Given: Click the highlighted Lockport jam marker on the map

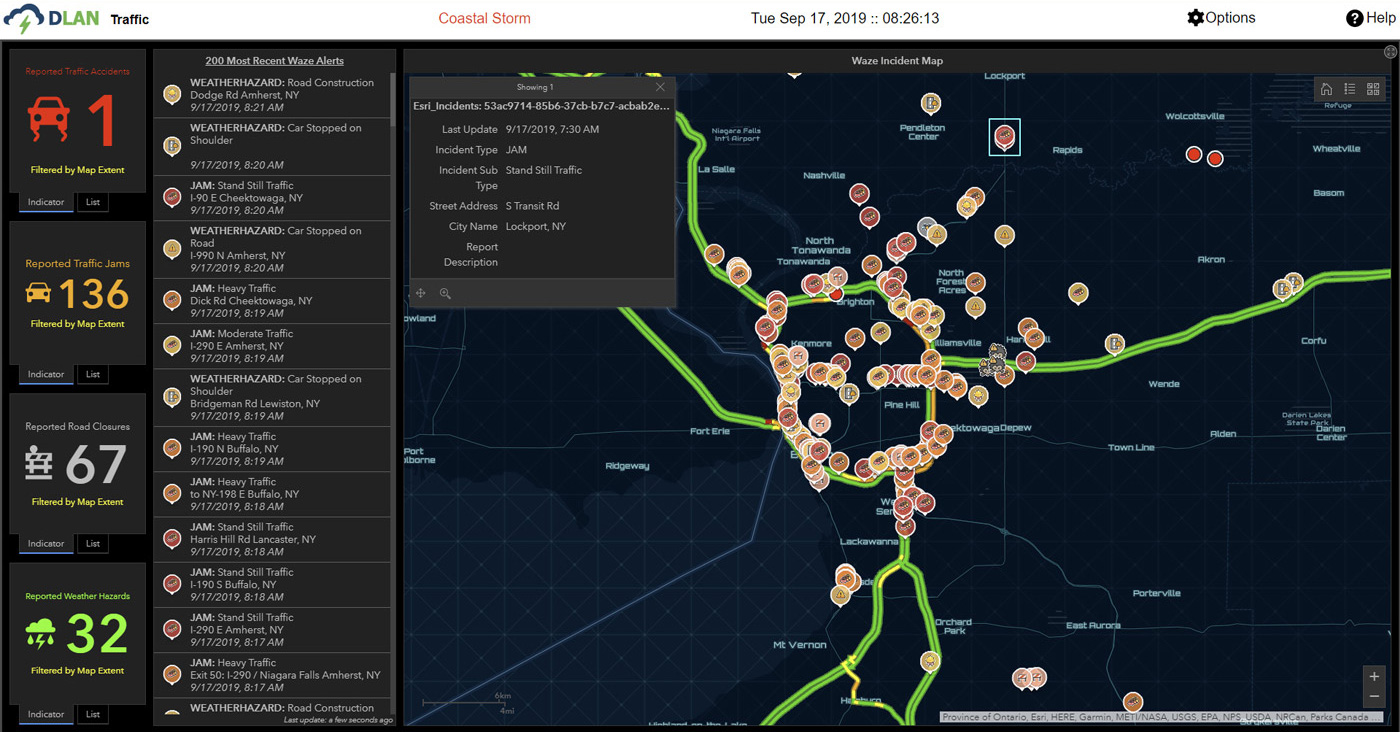Looking at the screenshot, I should pyautogui.click(x=1004, y=136).
